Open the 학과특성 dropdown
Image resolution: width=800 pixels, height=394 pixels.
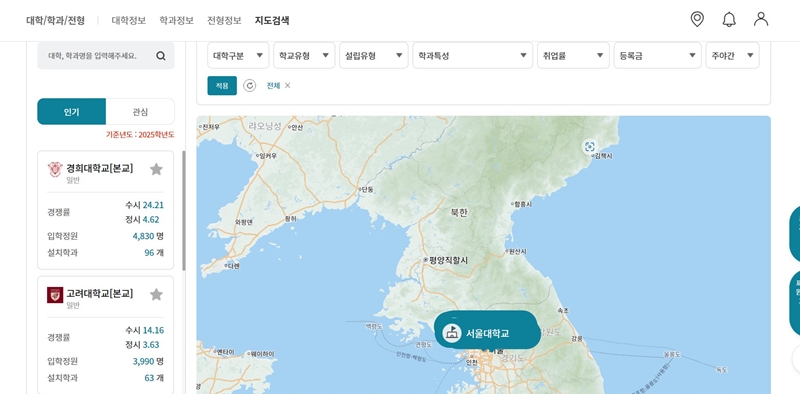pos(472,56)
